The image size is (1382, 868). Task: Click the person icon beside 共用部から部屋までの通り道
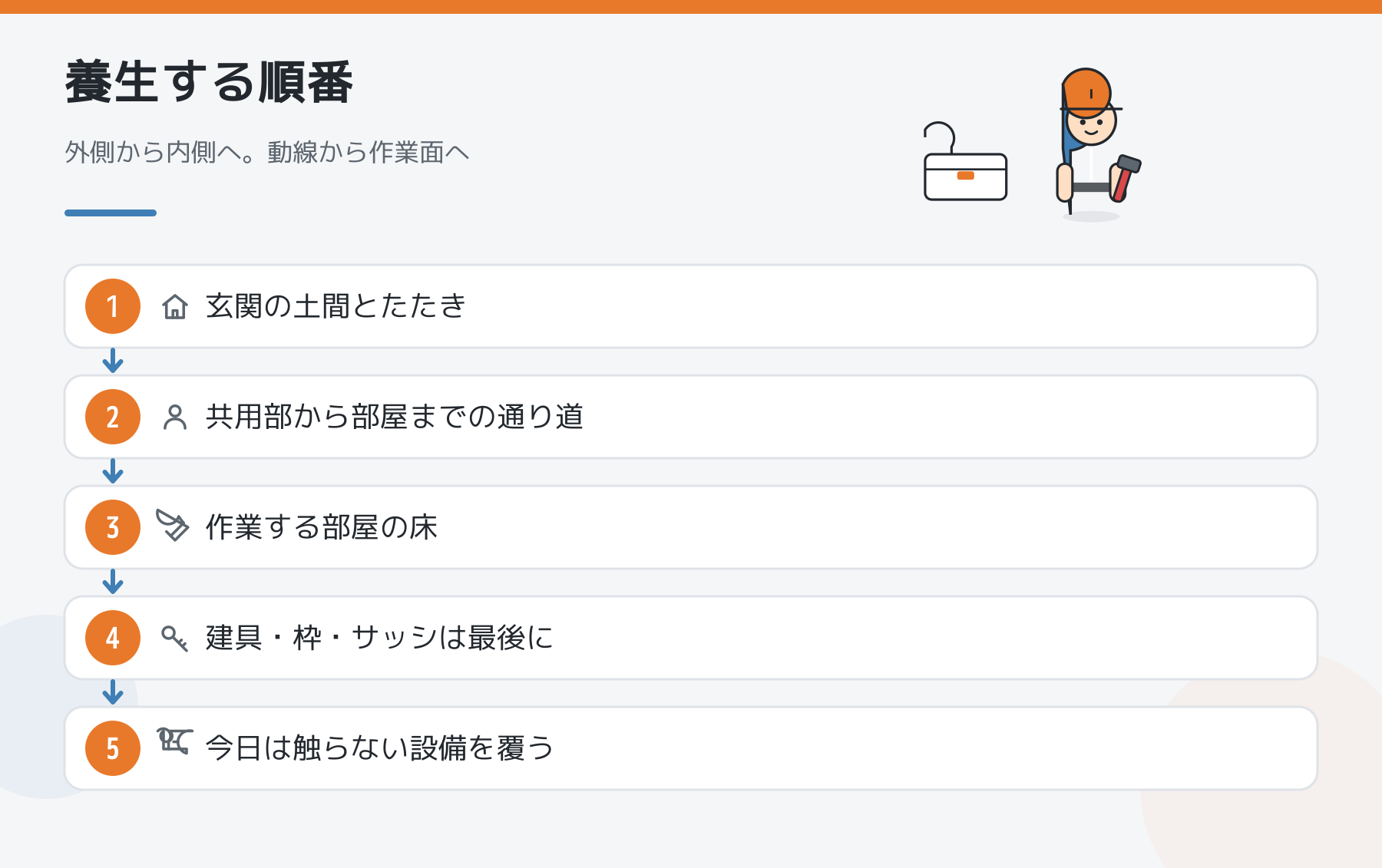pos(175,417)
